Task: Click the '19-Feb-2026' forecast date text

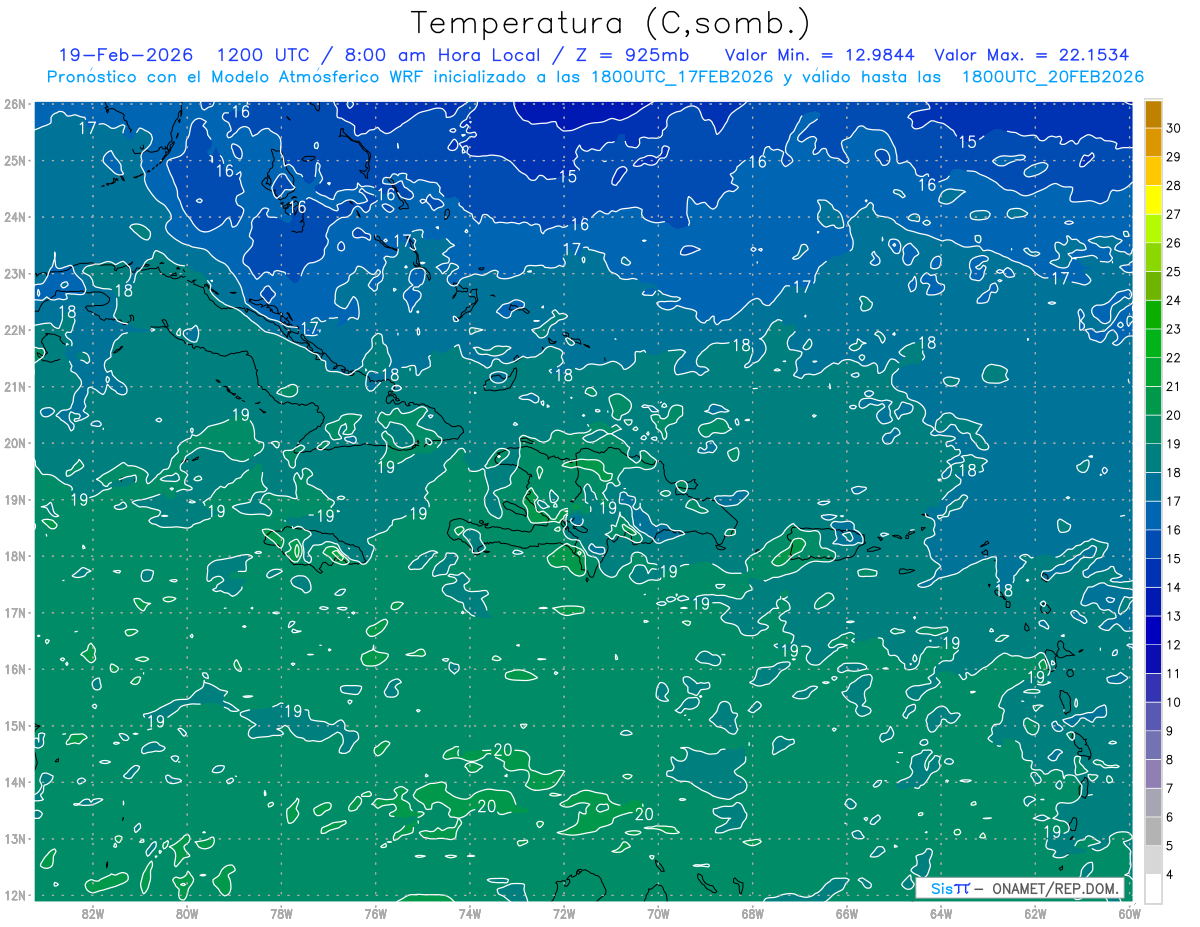Action: (x=126, y=55)
